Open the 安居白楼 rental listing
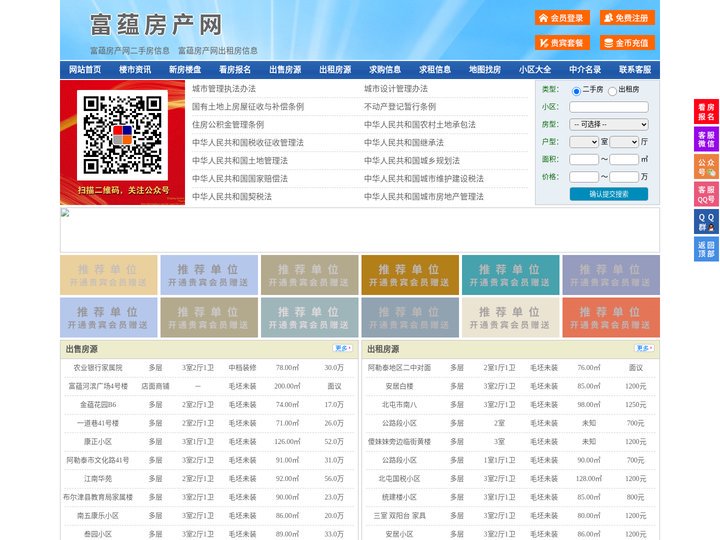Screen dimensions: 720x540 click(x=399, y=386)
